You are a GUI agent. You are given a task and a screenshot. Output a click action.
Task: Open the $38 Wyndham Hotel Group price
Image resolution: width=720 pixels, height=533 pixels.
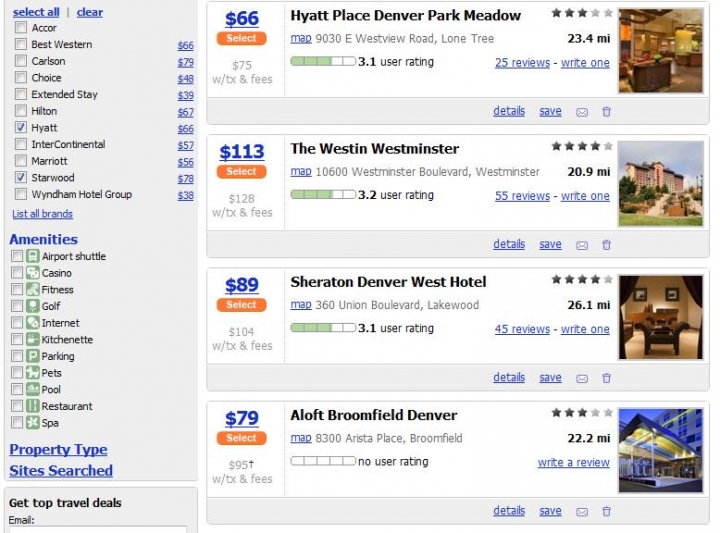pyautogui.click(x=186, y=195)
